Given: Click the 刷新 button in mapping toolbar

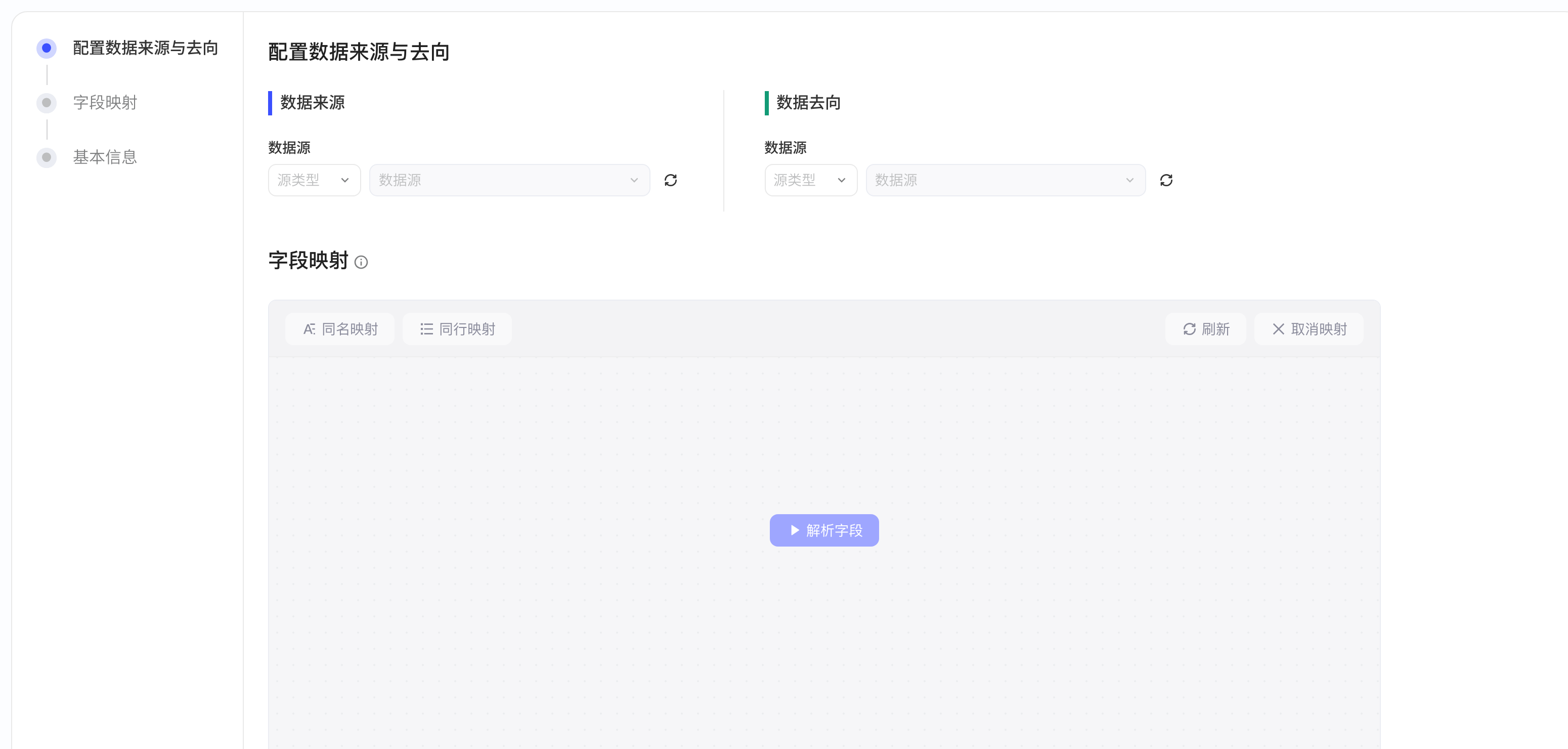Looking at the screenshot, I should pyautogui.click(x=1205, y=329).
